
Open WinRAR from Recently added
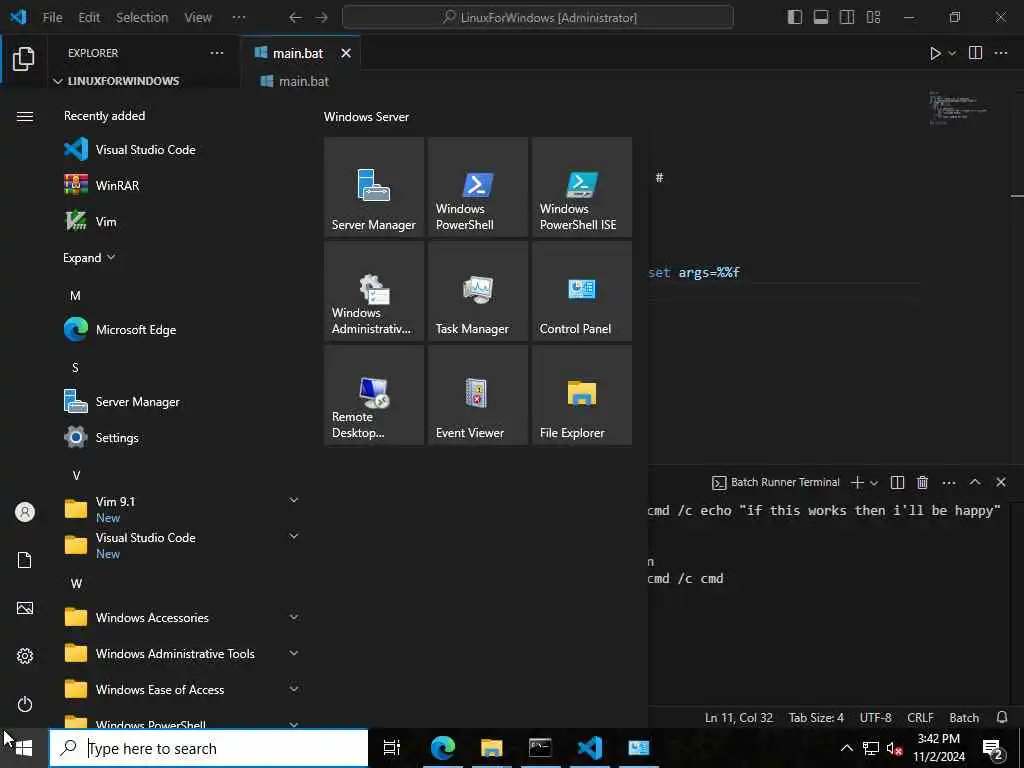[x=181, y=185]
